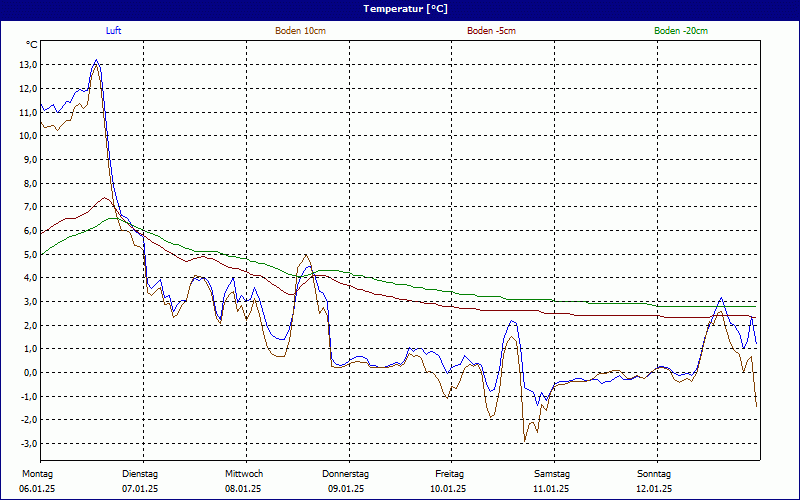Click the 7,0 y-axis value
Viewport: 800px width, 500px height.
pyautogui.click(x=30, y=207)
